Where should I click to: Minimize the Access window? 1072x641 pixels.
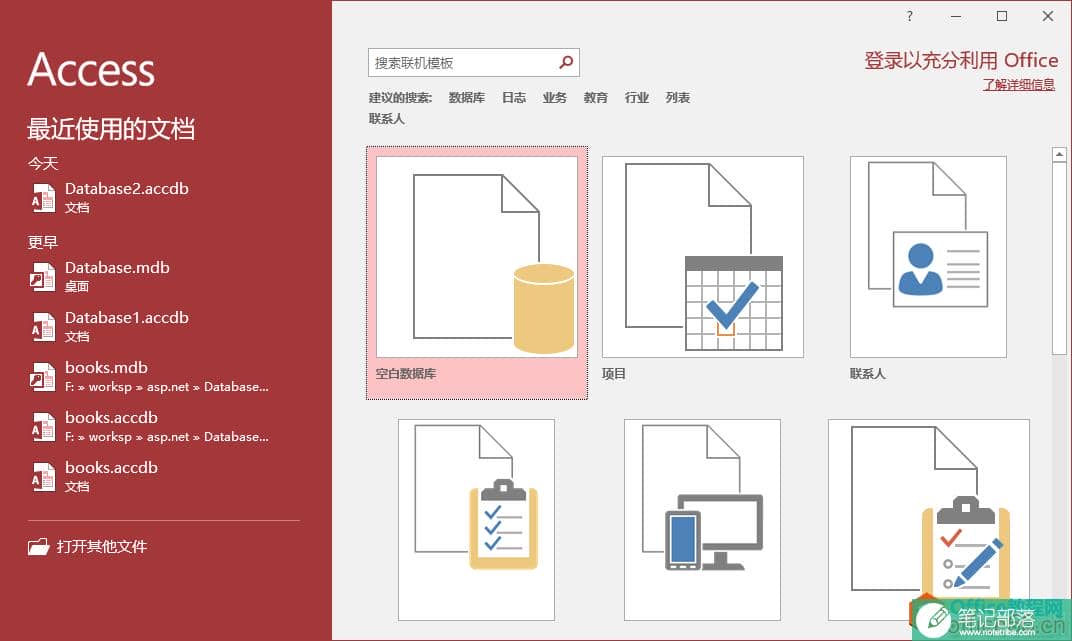pyautogui.click(x=956, y=16)
